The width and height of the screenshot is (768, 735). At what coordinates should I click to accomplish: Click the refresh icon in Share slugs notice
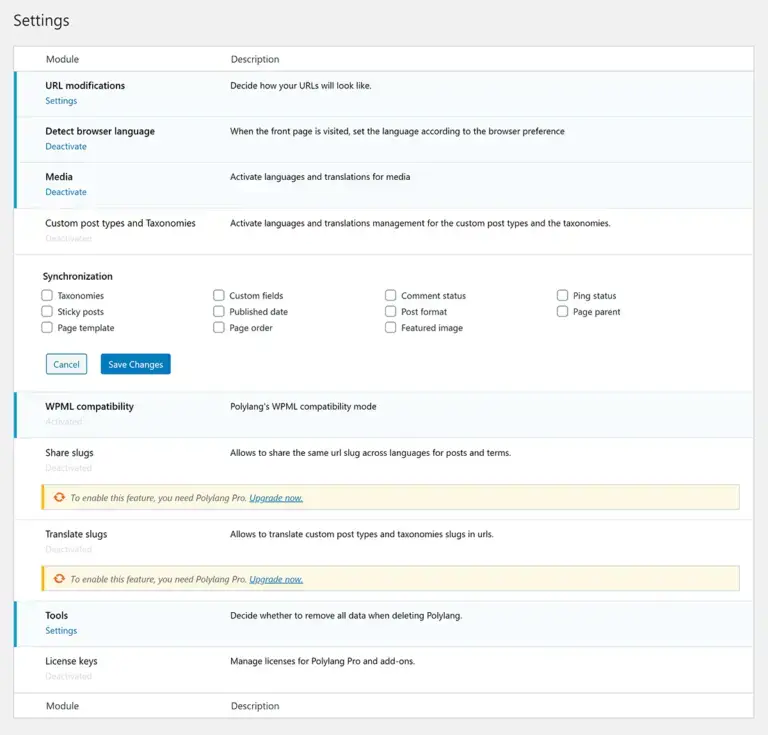(x=59, y=498)
